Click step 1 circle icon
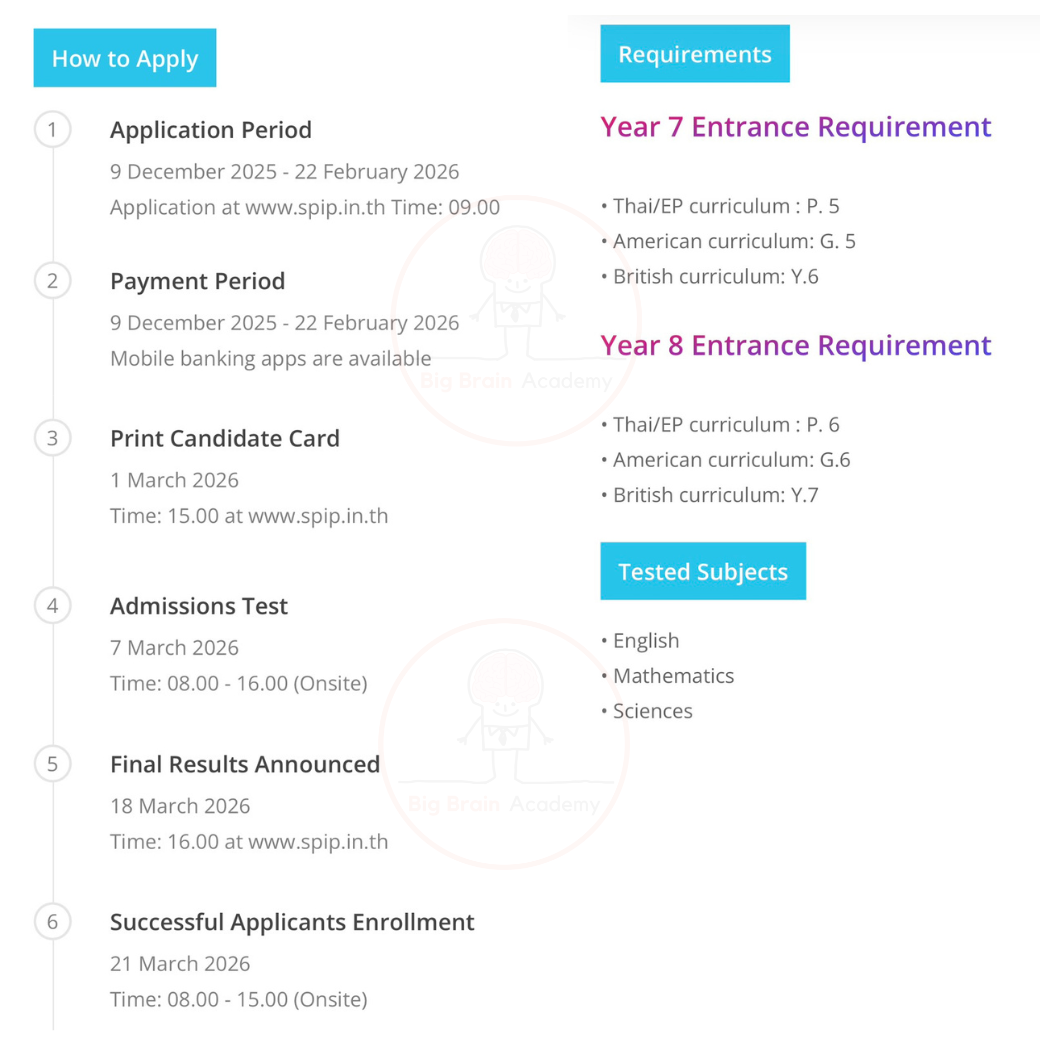 click(x=53, y=130)
